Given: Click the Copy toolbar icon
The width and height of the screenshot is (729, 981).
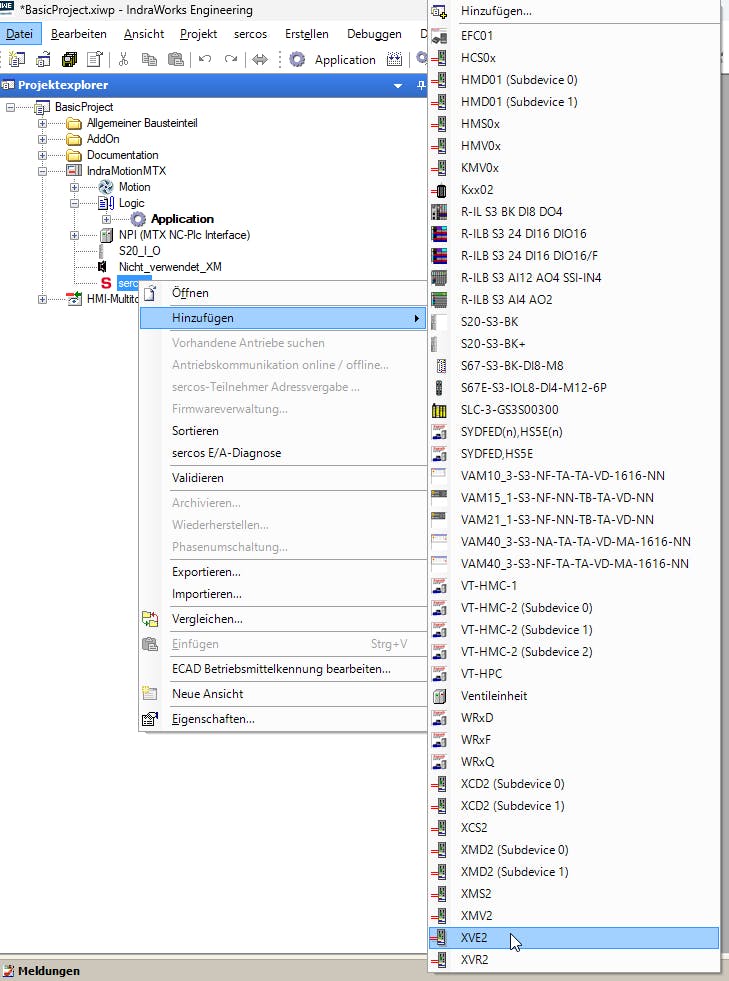Looking at the screenshot, I should tap(149, 60).
